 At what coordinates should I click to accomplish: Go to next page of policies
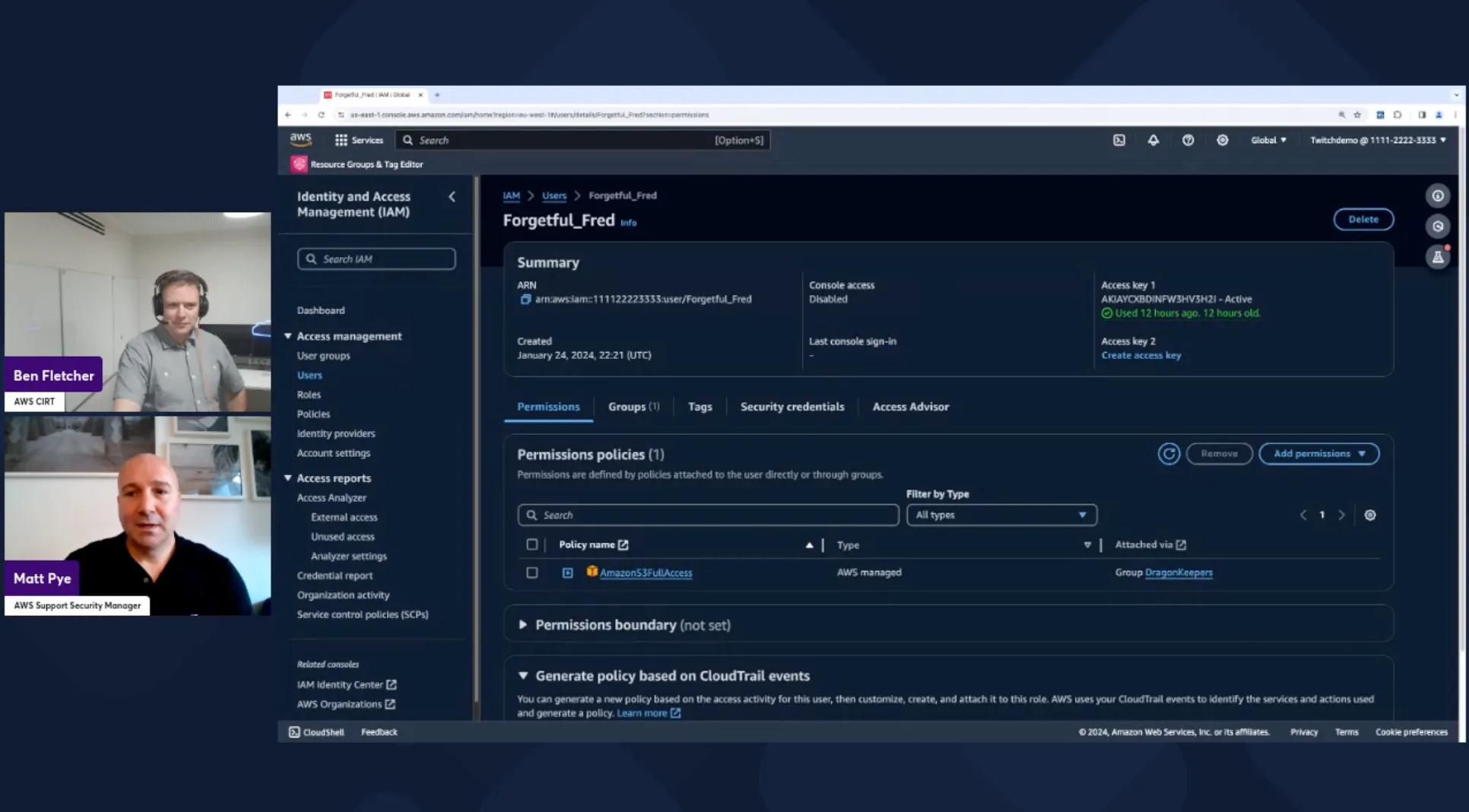tap(1341, 515)
